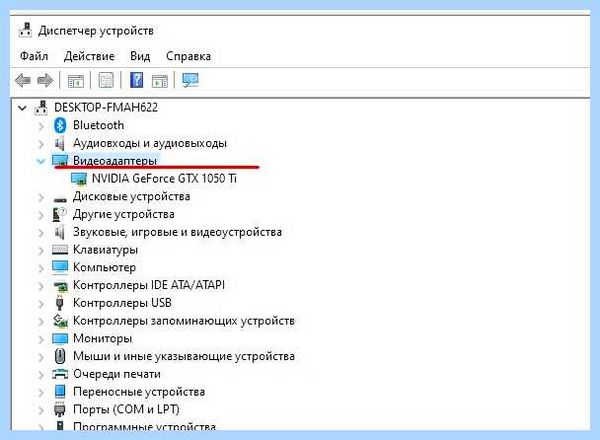Click the controller icon beside Контроллеры IDE ATA/ATAPI
This screenshot has height=440, width=600.
(60, 286)
